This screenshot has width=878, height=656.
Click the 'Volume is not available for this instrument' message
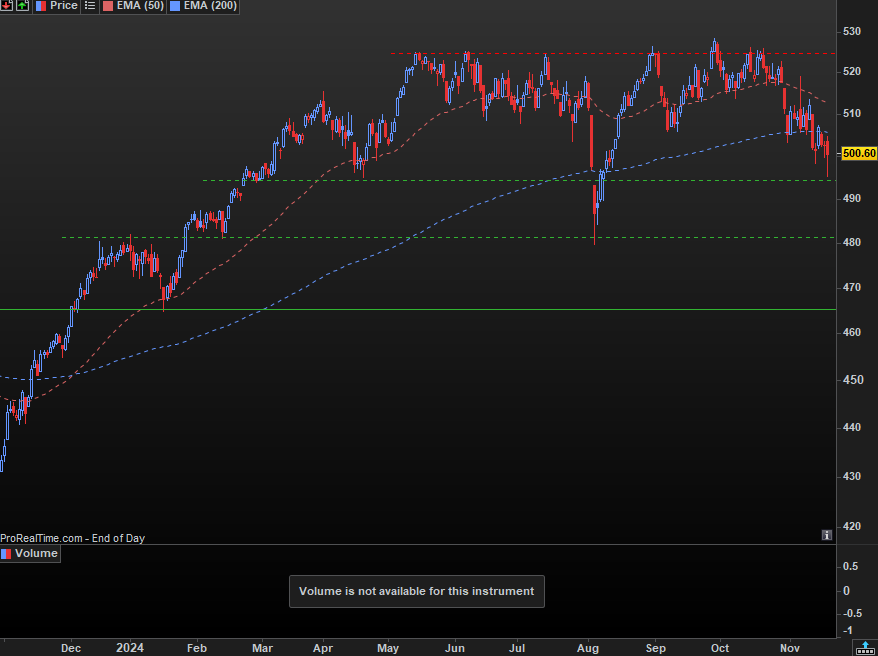click(417, 591)
